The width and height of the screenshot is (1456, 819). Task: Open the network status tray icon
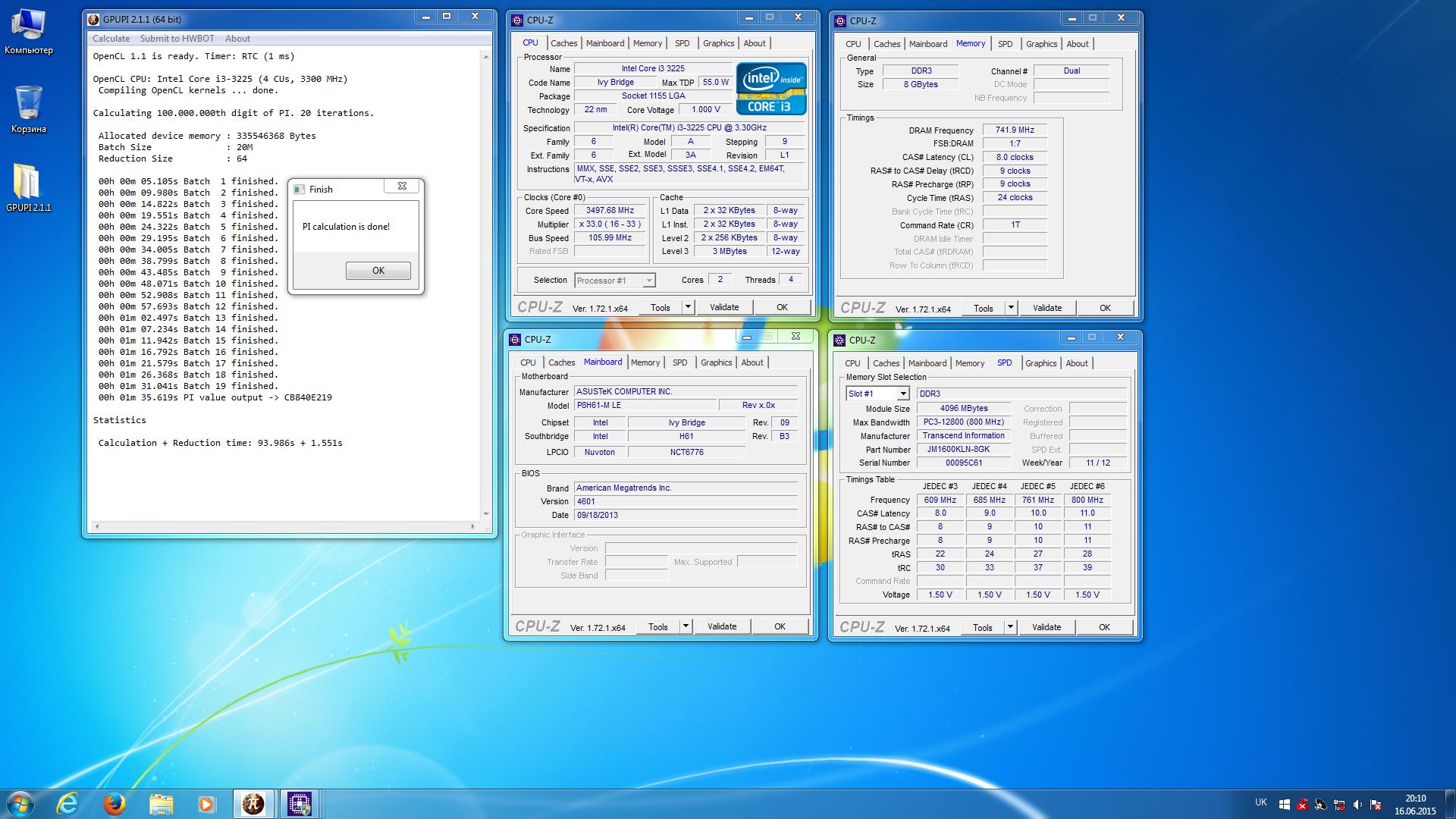[1339, 805]
